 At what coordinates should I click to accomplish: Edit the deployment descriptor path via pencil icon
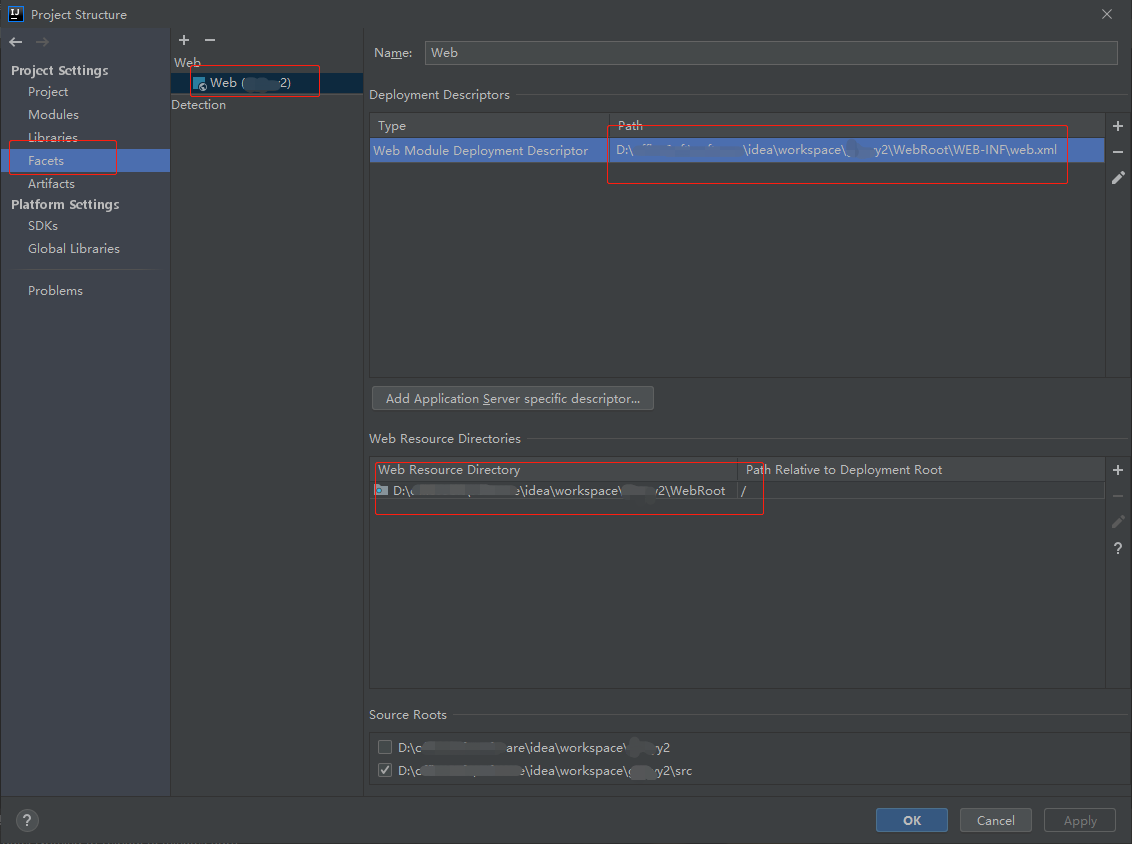tap(1117, 177)
